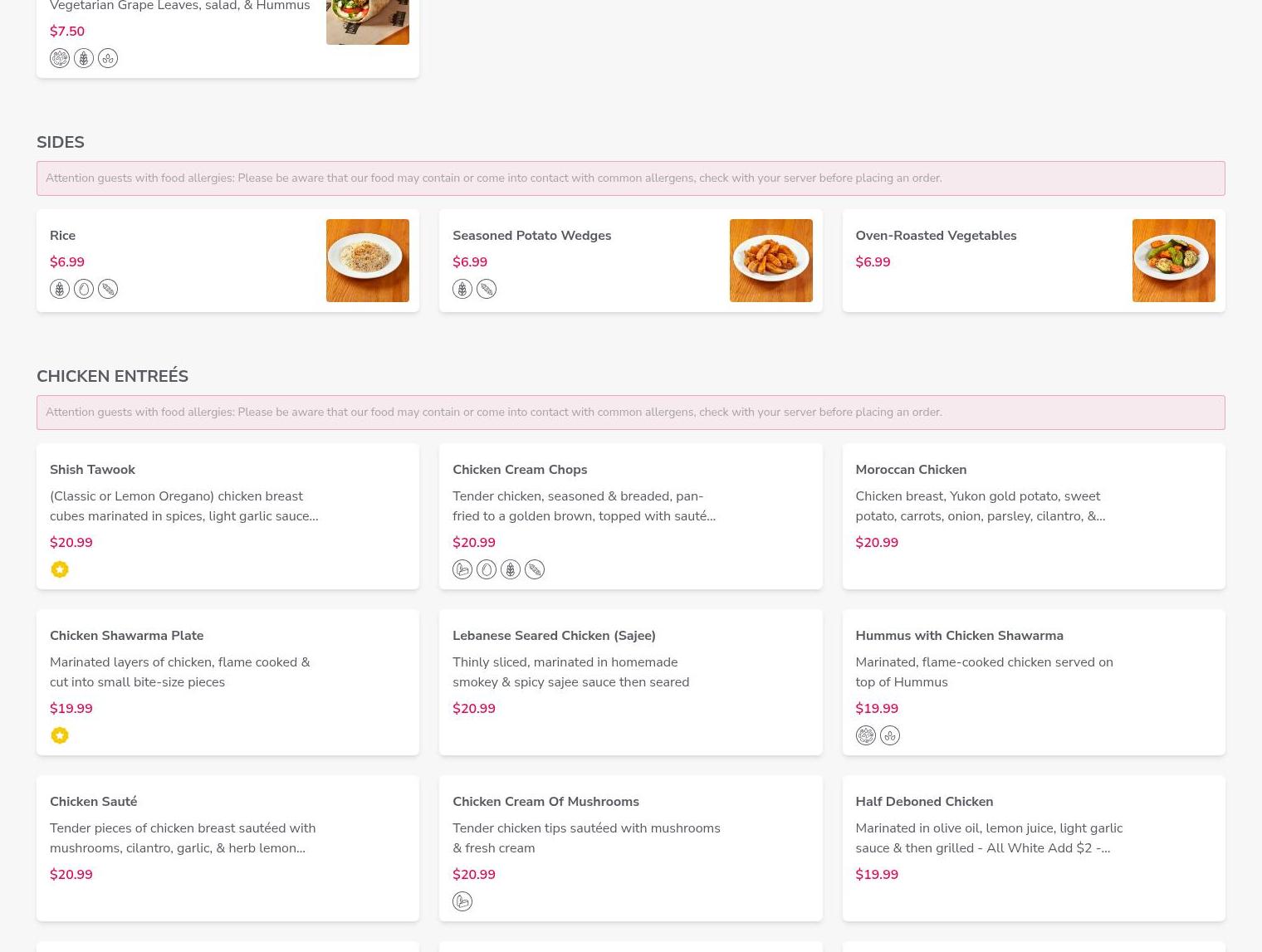Click the Chicken Shawarma Plate title

[126, 636]
